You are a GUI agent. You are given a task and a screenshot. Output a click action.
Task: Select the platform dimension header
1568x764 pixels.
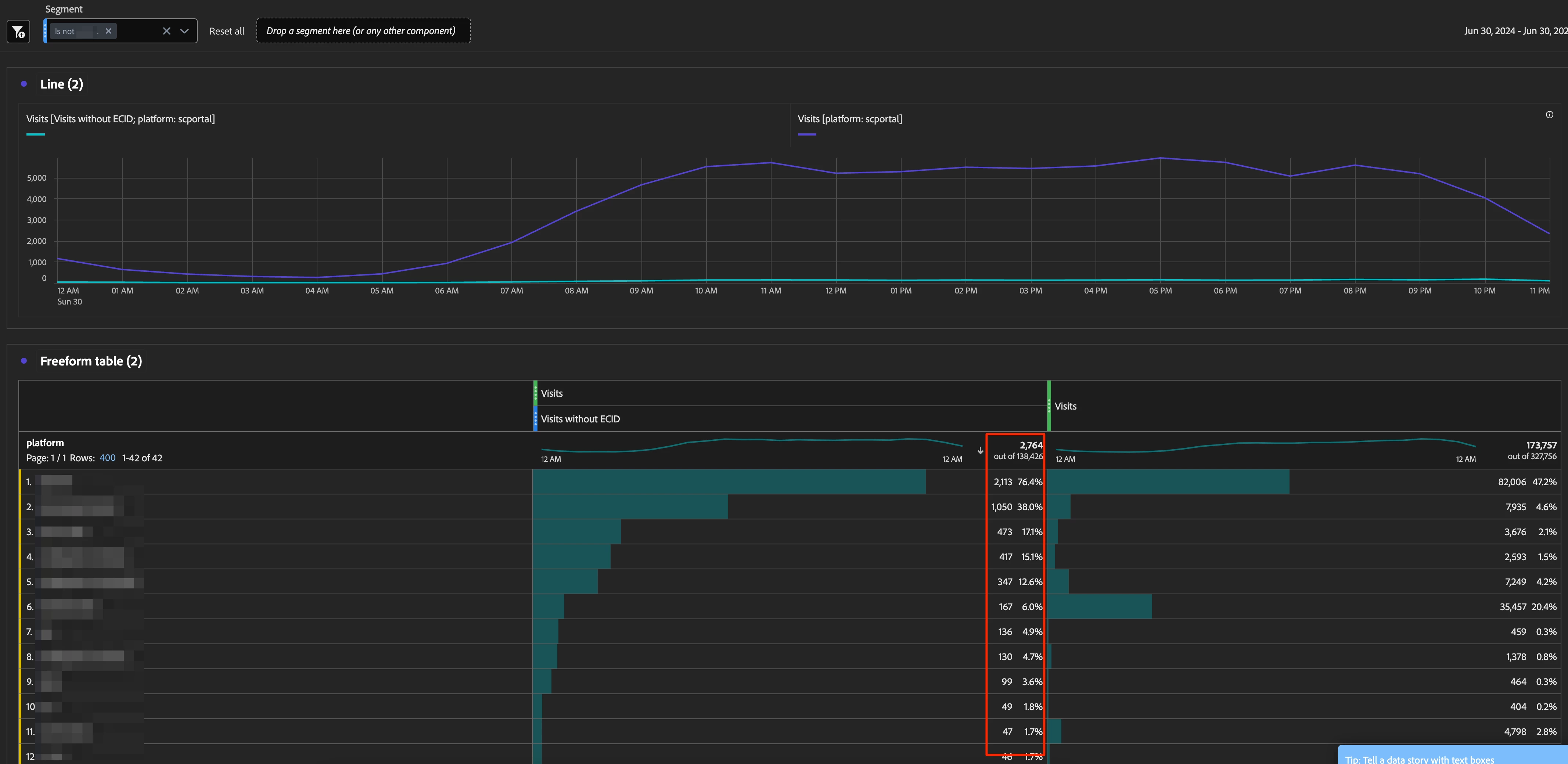pyautogui.click(x=45, y=443)
